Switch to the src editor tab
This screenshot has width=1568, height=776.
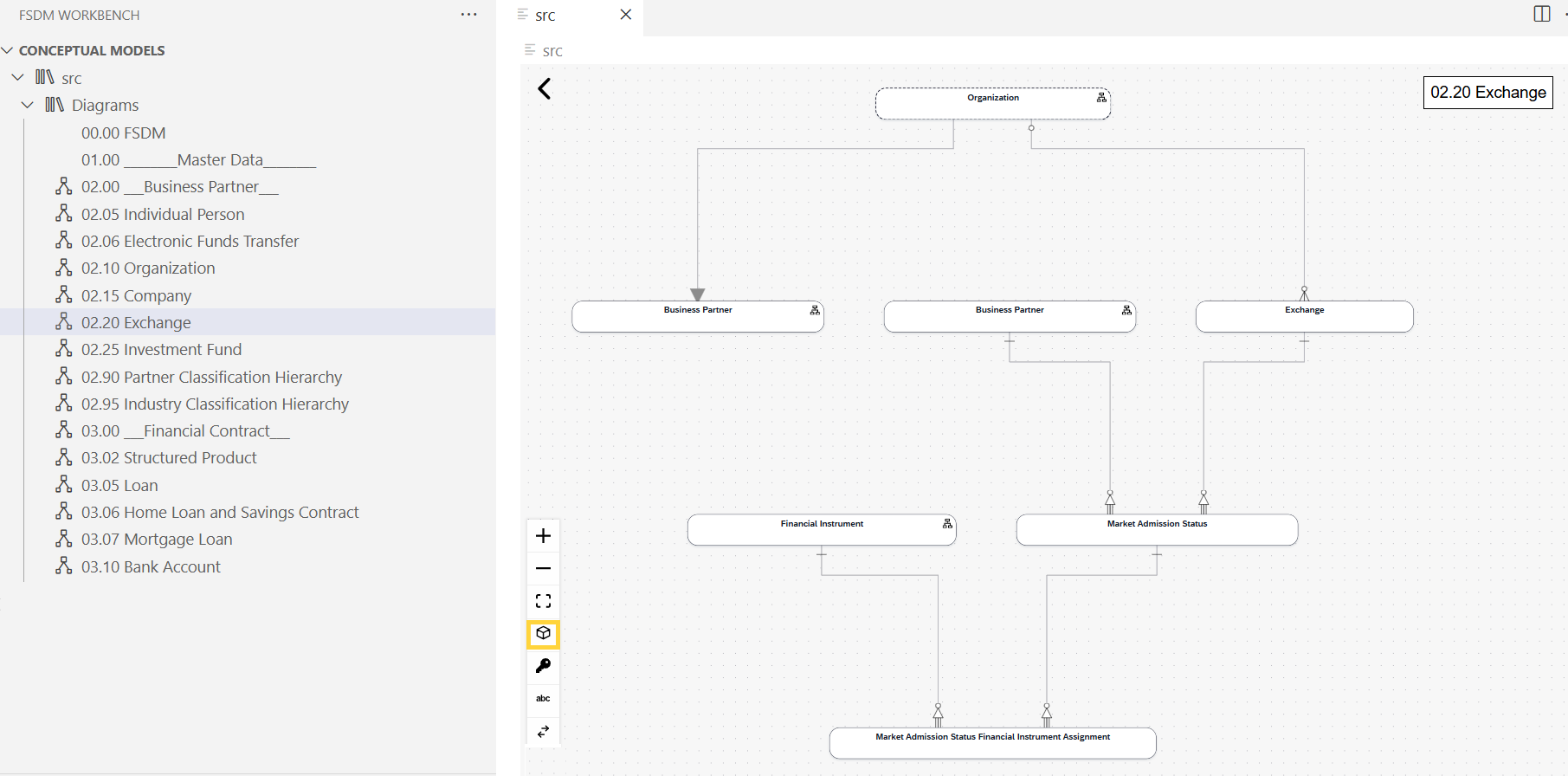[x=545, y=15]
